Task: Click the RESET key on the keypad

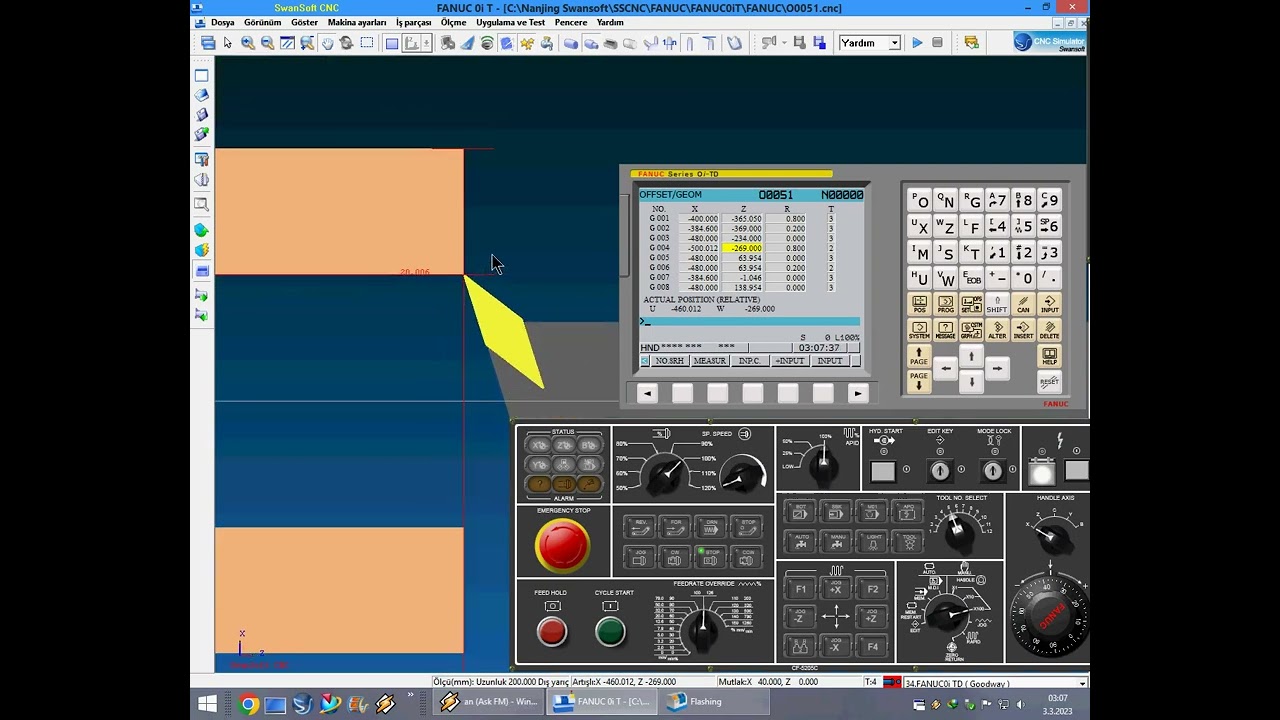Action: [1049, 381]
